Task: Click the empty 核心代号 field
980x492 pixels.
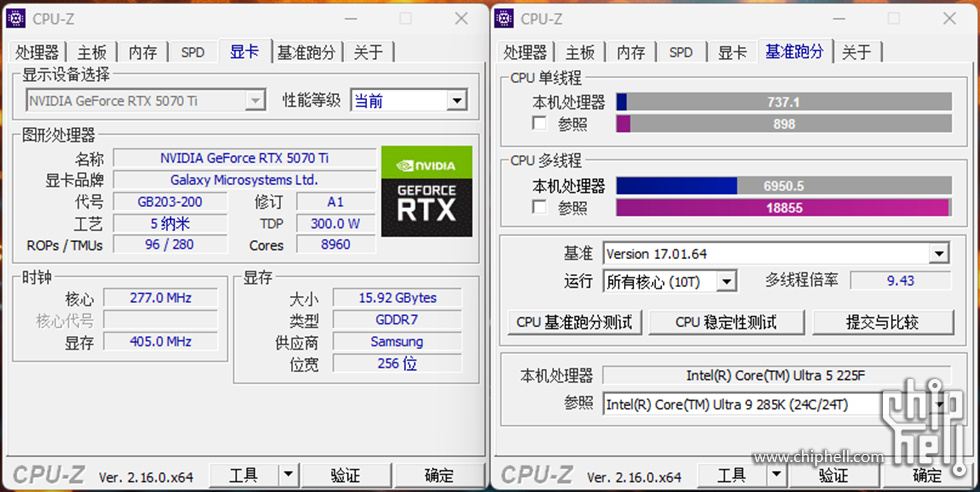Action: [x=161, y=320]
